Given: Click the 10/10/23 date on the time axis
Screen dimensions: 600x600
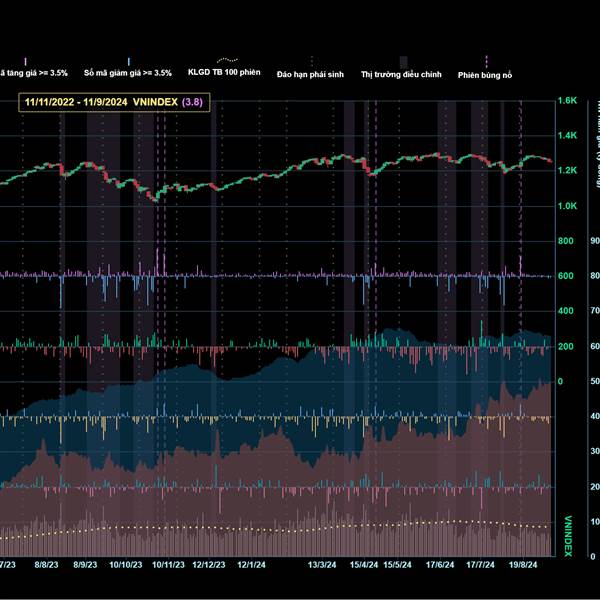Looking at the screenshot, I should (126, 565).
